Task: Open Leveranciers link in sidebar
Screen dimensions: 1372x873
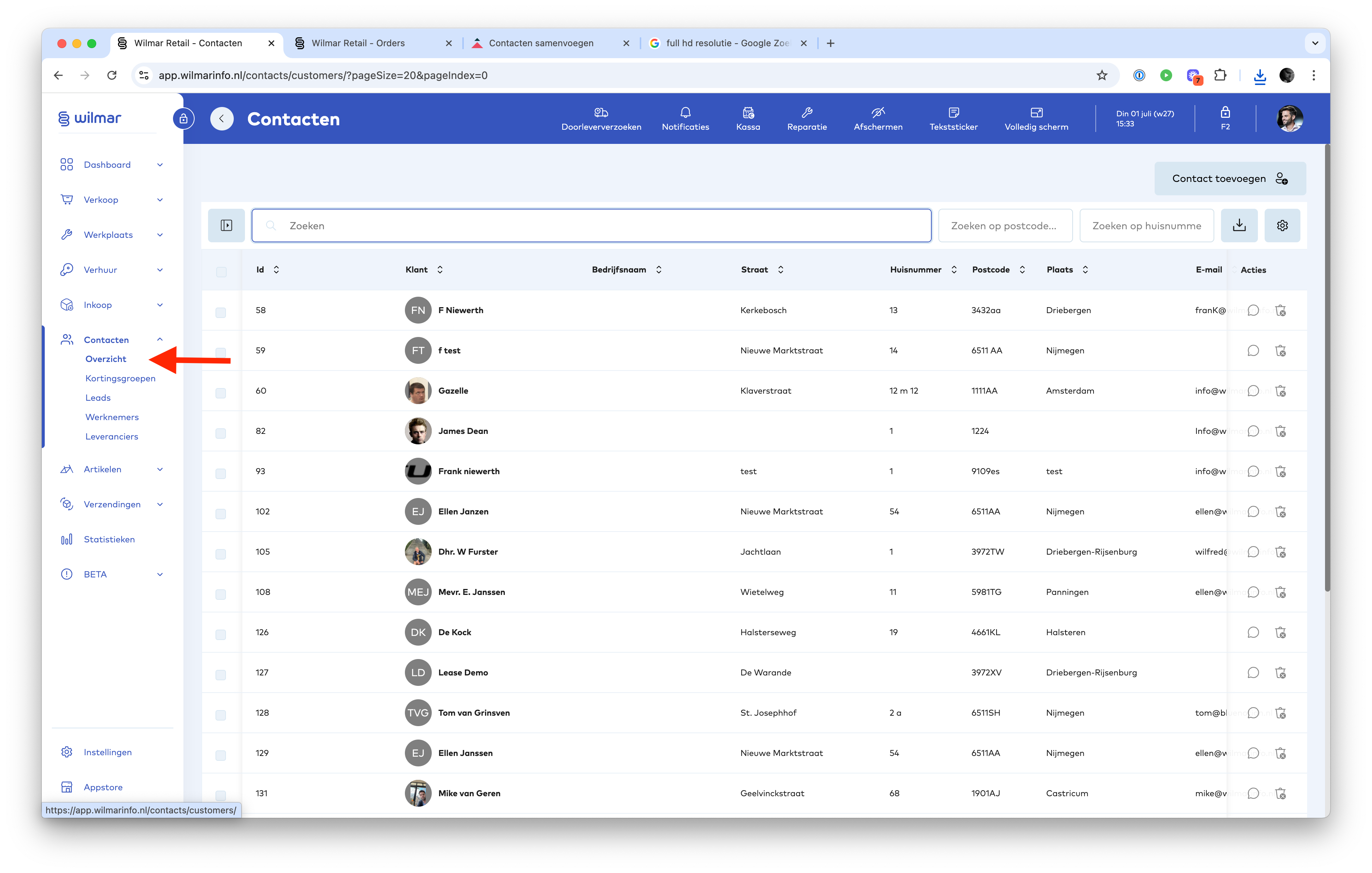Action: 112,436
